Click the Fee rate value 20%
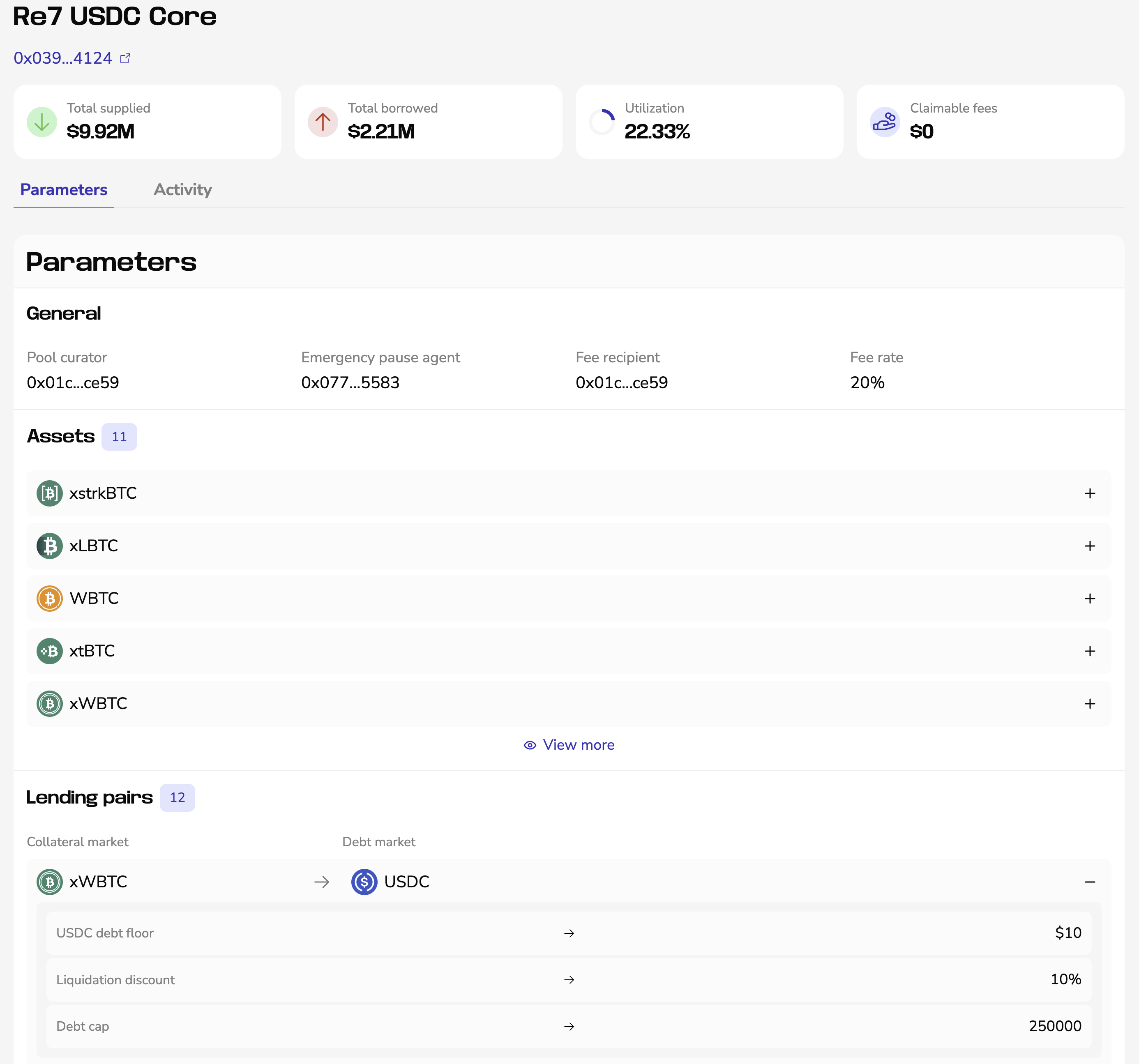The width and height of the screenshot is (1139, 1064). click(x=867, y=383)
